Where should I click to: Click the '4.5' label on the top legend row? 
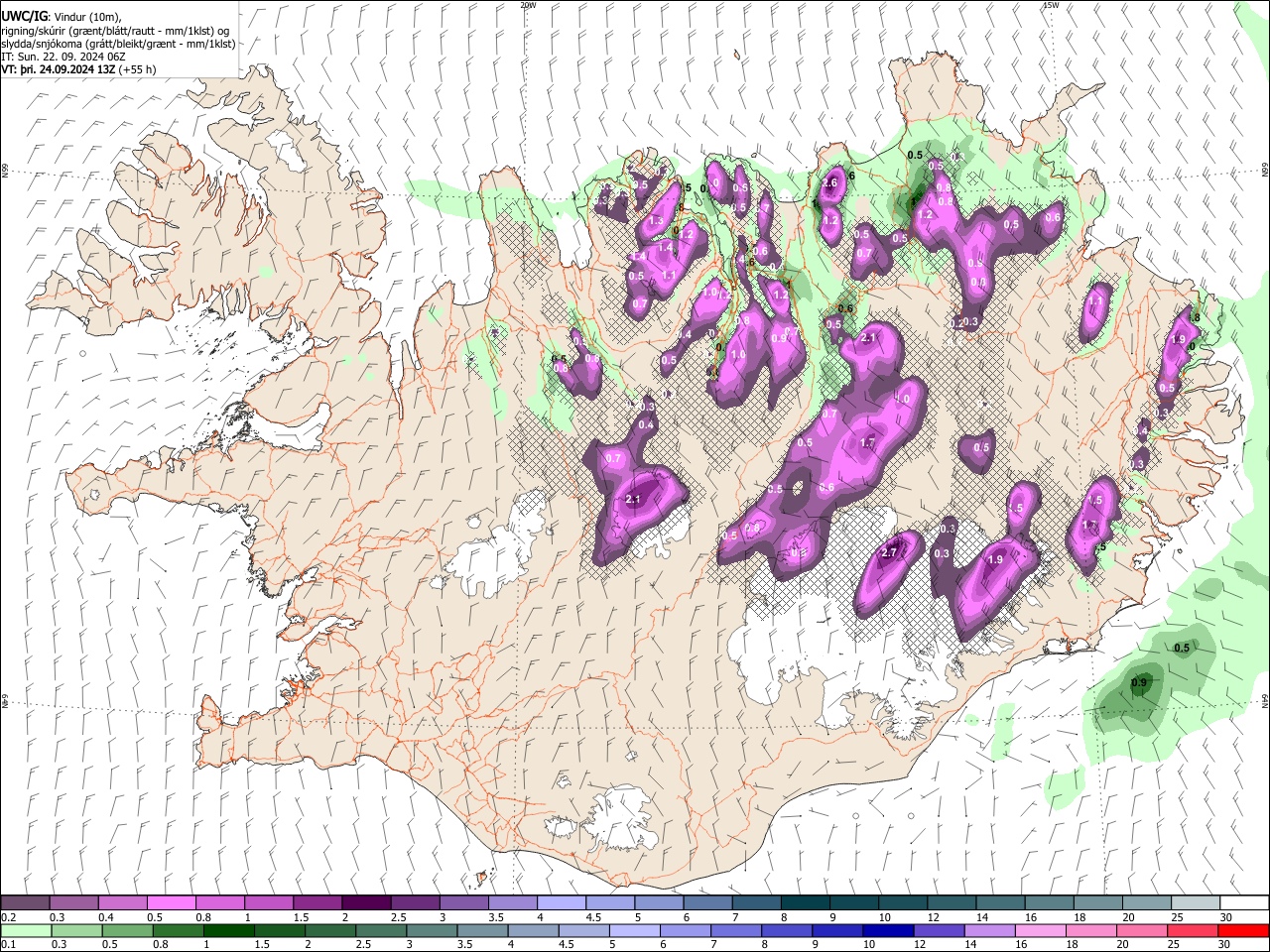pyautogui.click(x=593, y=917)
